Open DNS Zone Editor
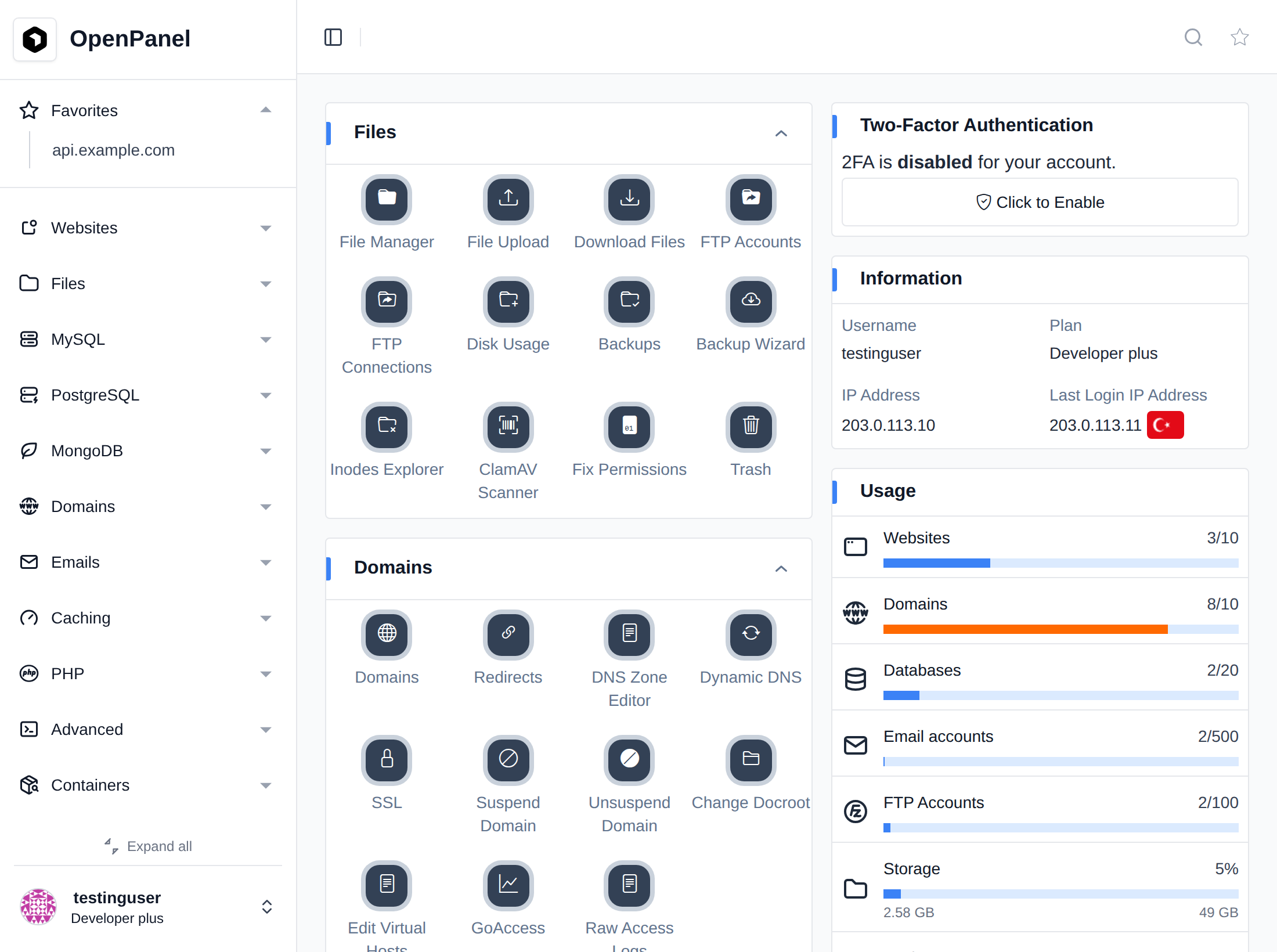The image size is (1277, 952). coord(629,634)
